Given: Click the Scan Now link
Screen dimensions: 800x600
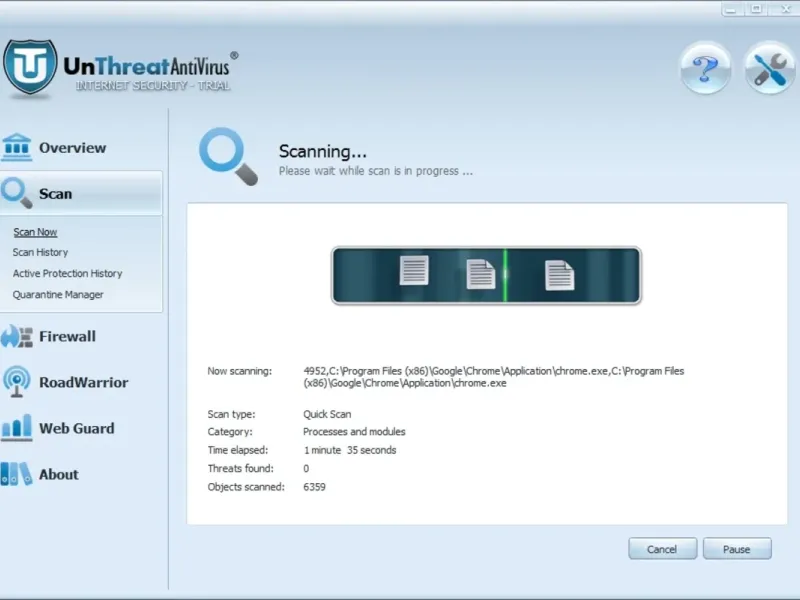Looking at the screenshot, I should coord(35,232).
